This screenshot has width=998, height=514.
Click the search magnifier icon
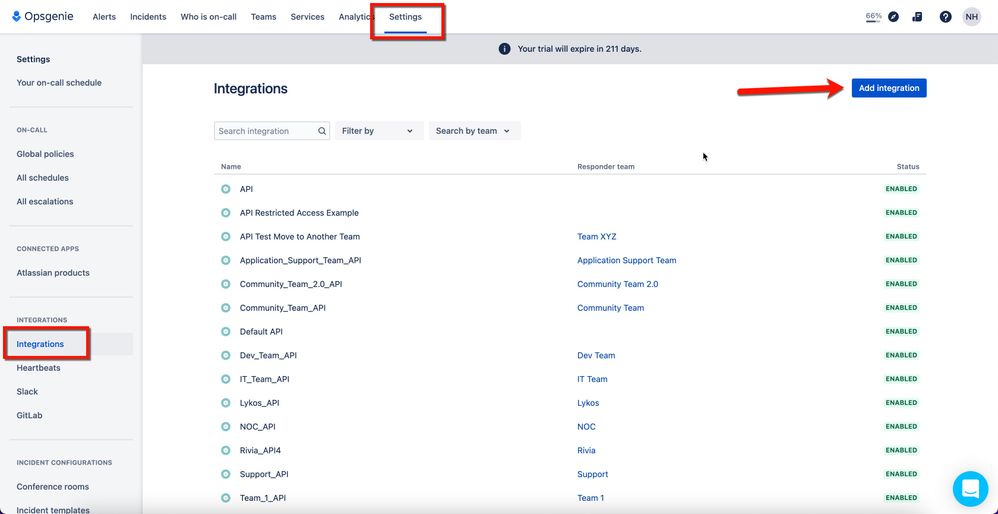[322, 131]
